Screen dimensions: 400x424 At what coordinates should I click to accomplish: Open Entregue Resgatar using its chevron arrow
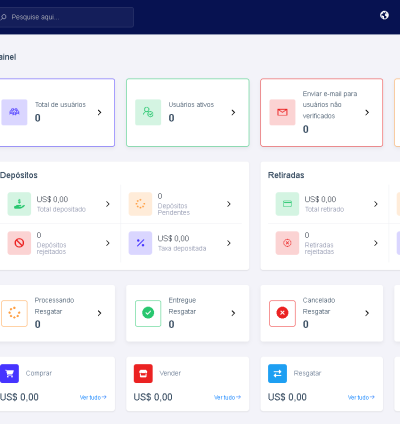click(x=233, y=313)
